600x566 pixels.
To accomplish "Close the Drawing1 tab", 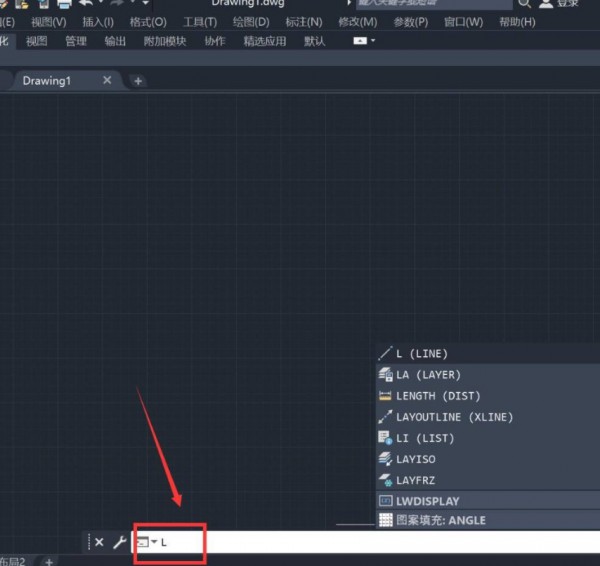I will pyautogui.click(x=107, y=80).
